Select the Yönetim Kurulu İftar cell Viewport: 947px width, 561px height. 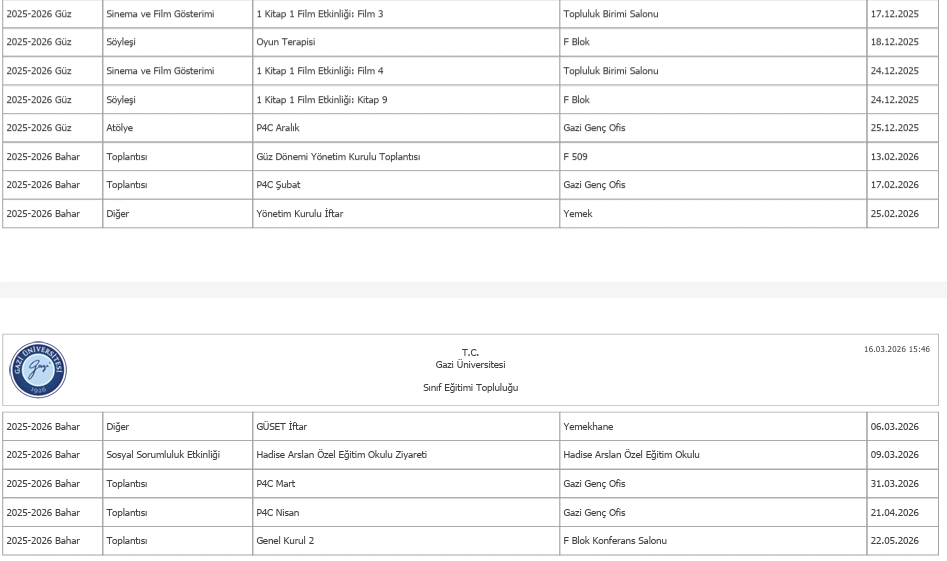[300, 213]
